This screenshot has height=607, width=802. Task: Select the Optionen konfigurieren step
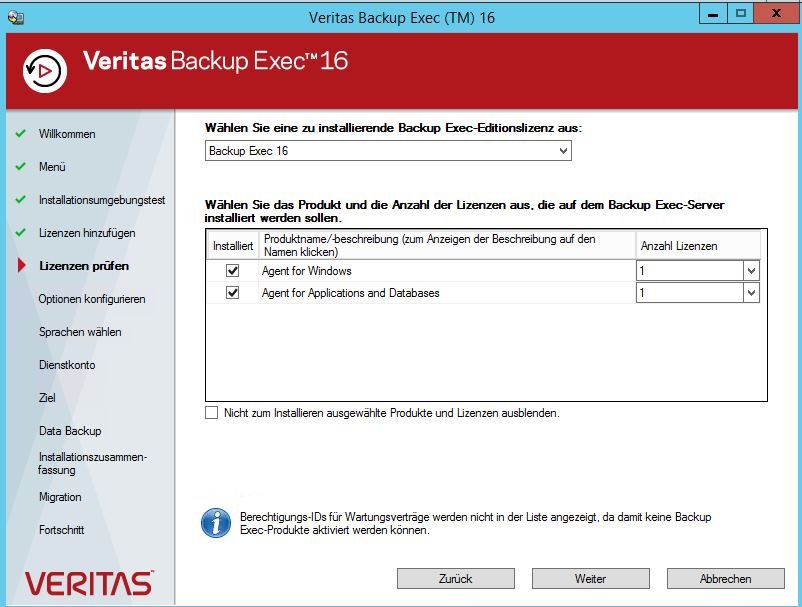click(92, 299)
